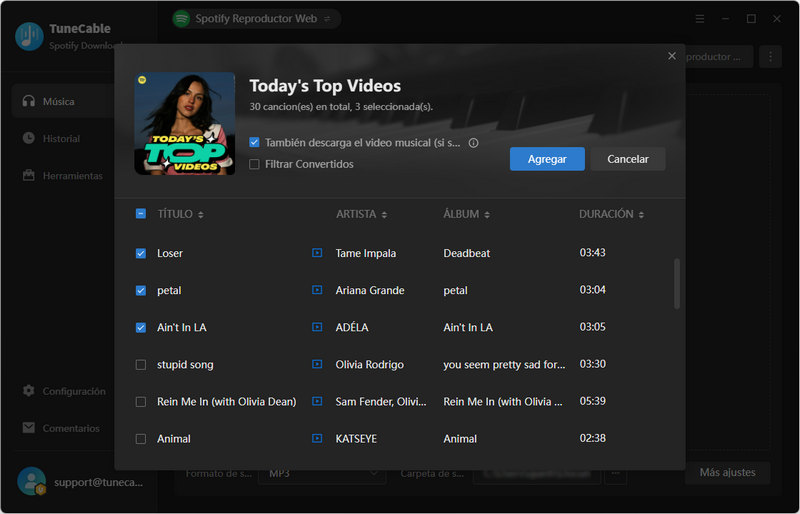800x514 pixels.
Task: Click the clock Historial icon
Action: pyautogui.click(x=29, y=138)
